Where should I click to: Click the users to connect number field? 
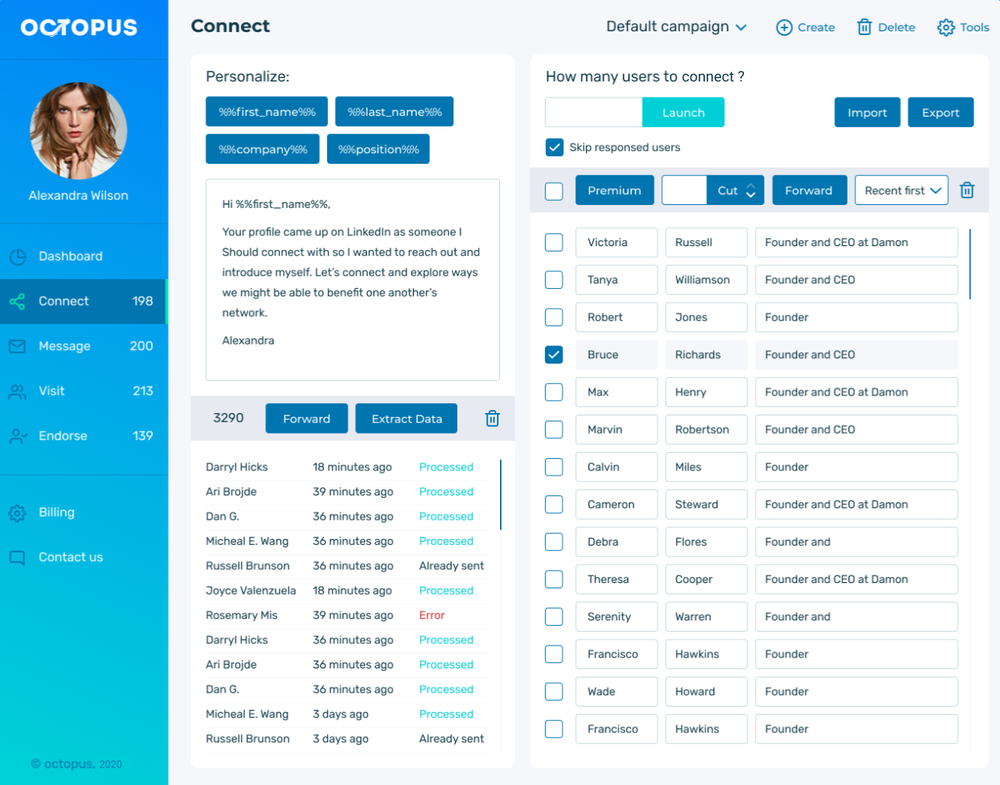point(594,112)
